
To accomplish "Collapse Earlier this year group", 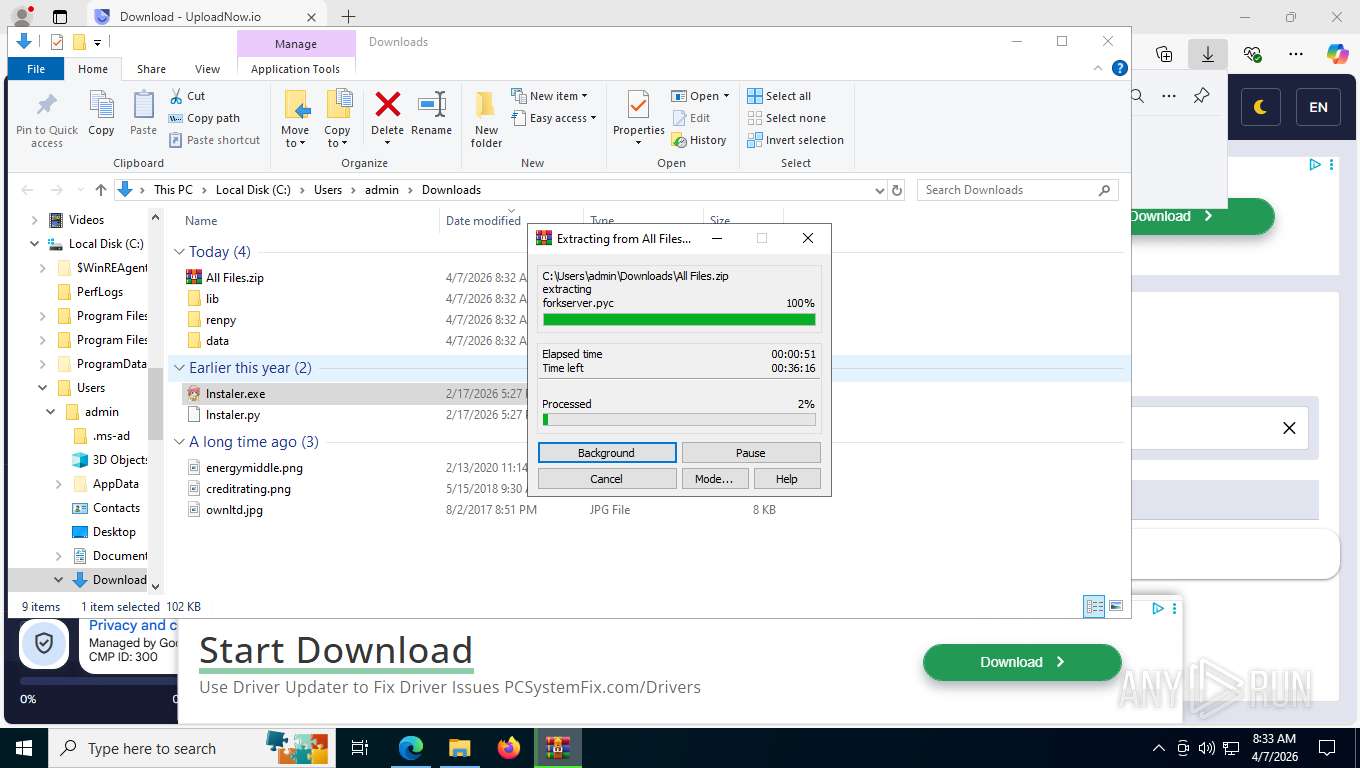I will coord(179,368).
